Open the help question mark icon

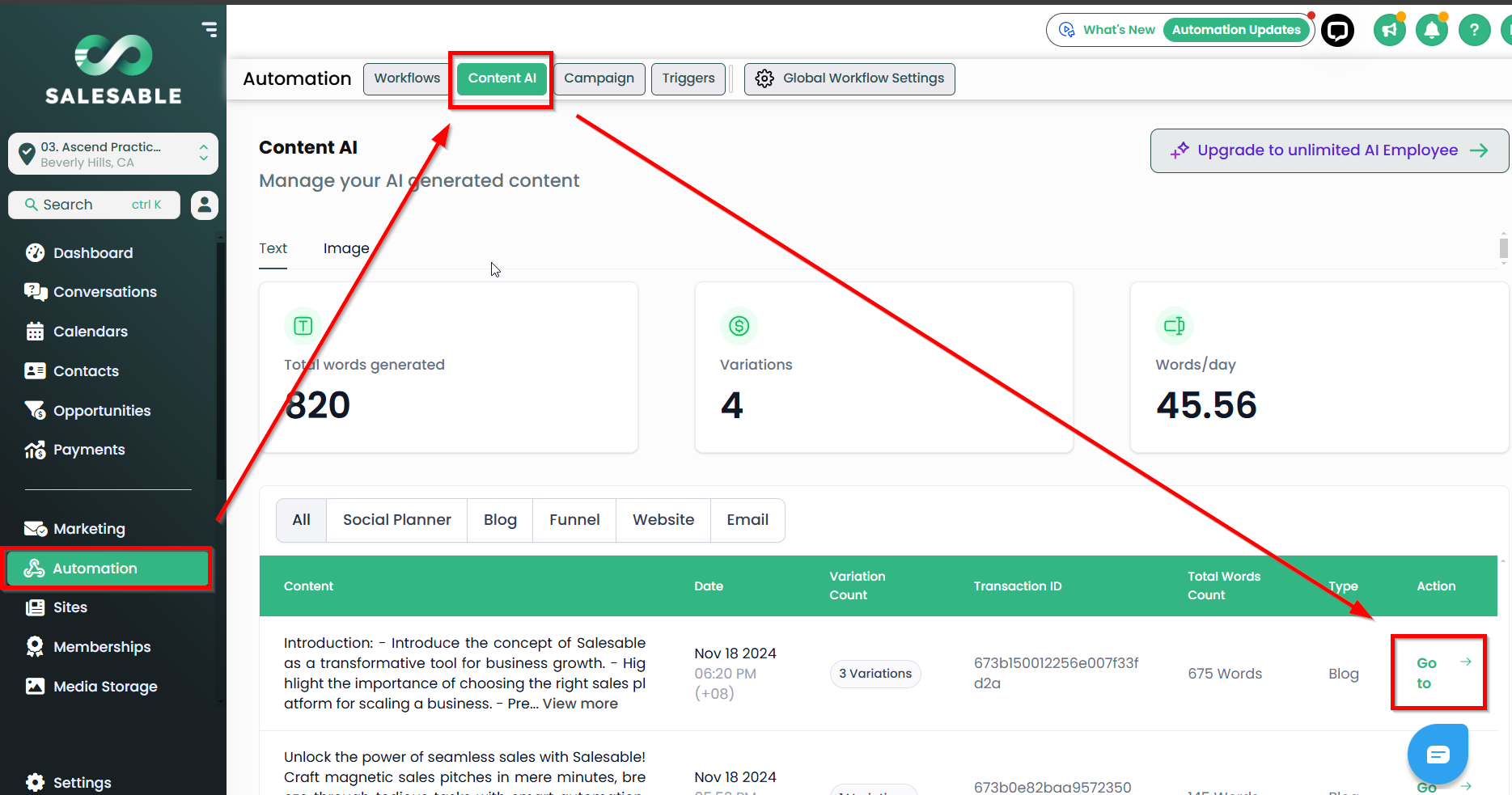pos(1475,31)
